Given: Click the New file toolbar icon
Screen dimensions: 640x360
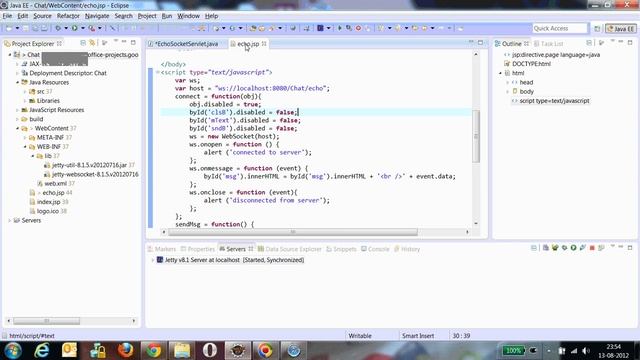Looking at the screenshot, I should pyautogui.click(x=9, y=28).
